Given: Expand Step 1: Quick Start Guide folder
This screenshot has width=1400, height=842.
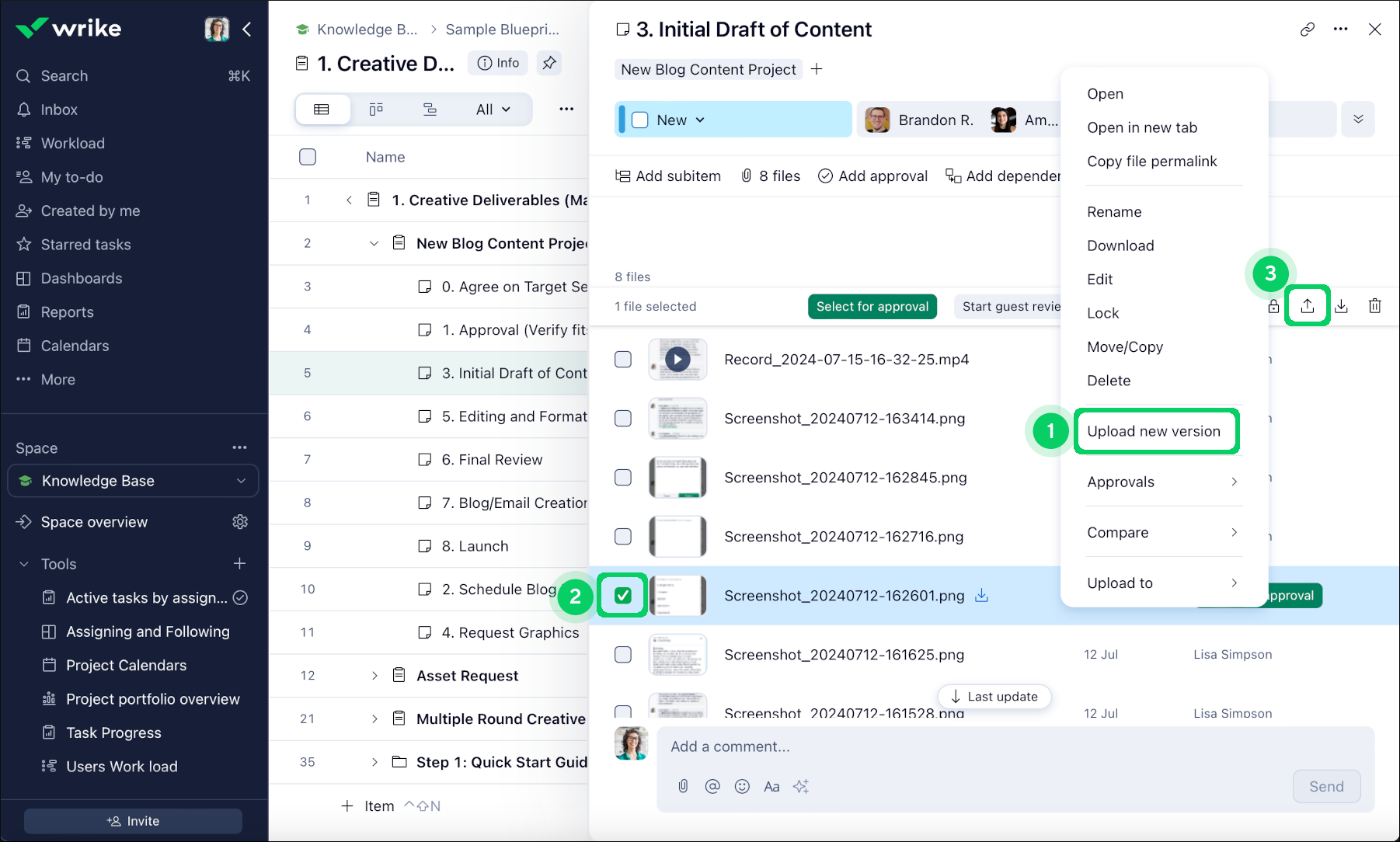Looking at the screenshot, I should coord(374,762).
